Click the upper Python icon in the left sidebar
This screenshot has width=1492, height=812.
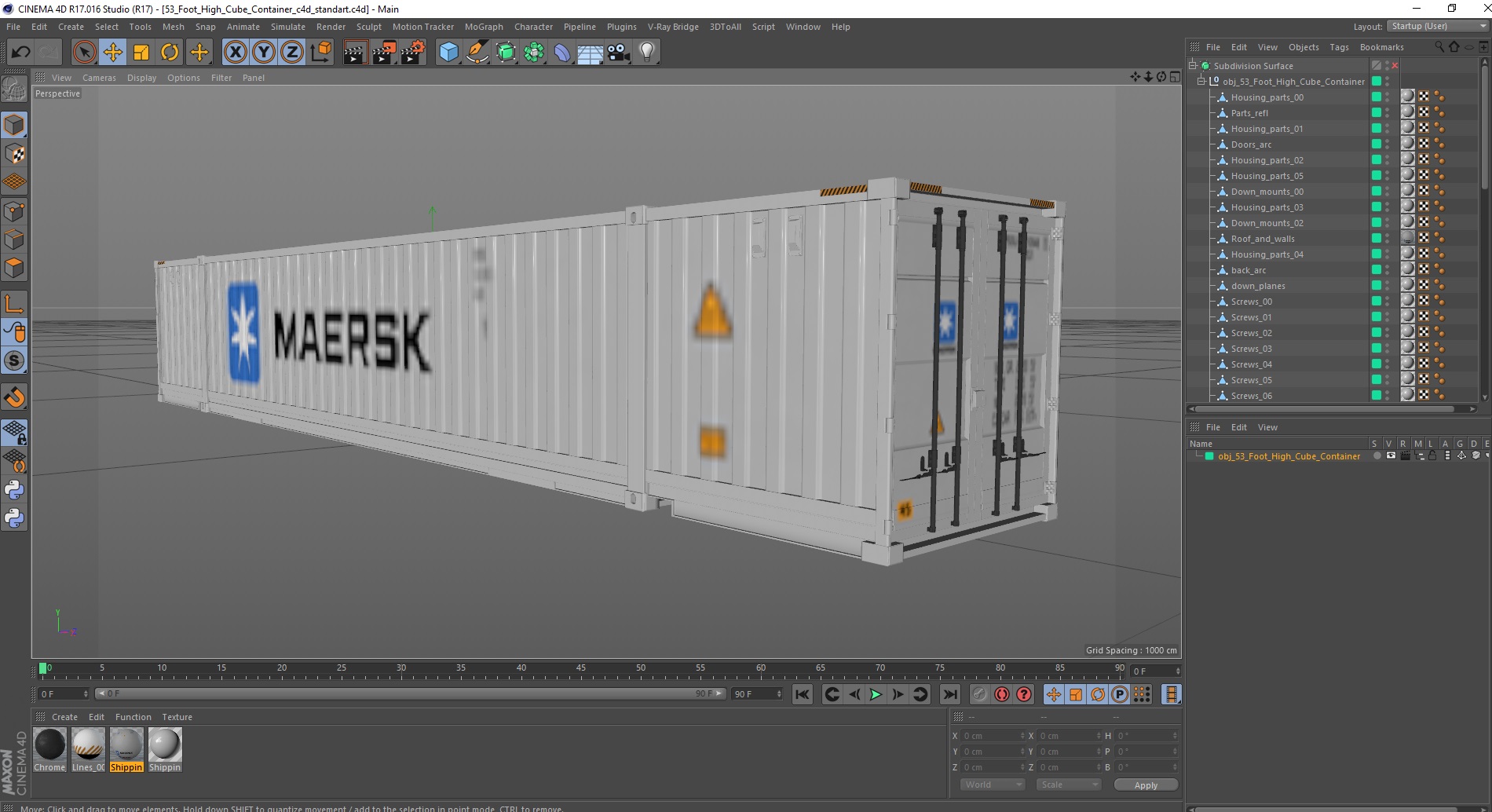[14, 490]
